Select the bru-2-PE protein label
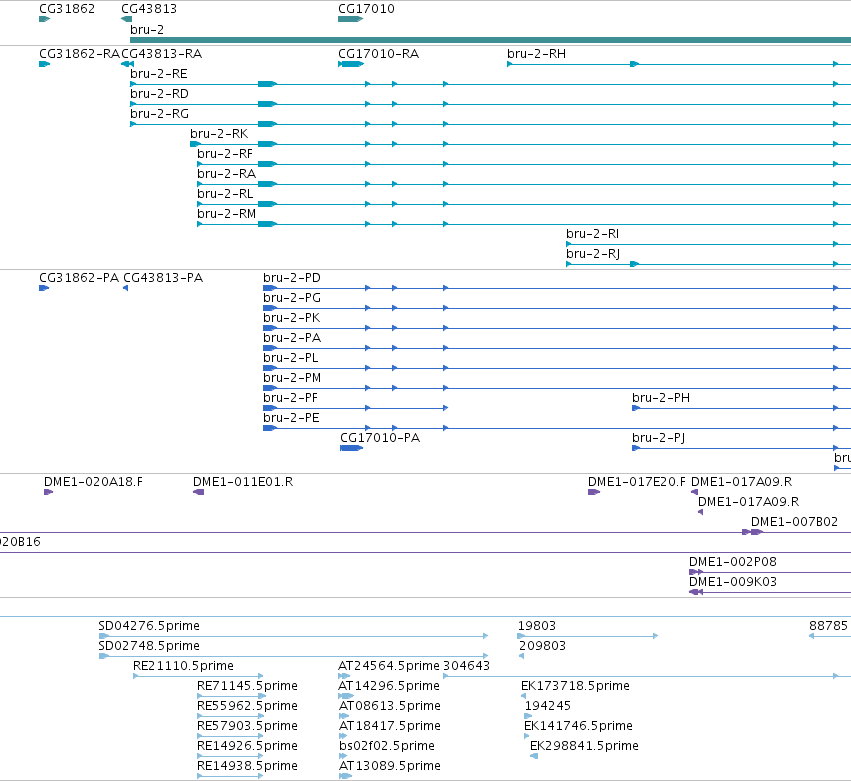 click(291, 418)
